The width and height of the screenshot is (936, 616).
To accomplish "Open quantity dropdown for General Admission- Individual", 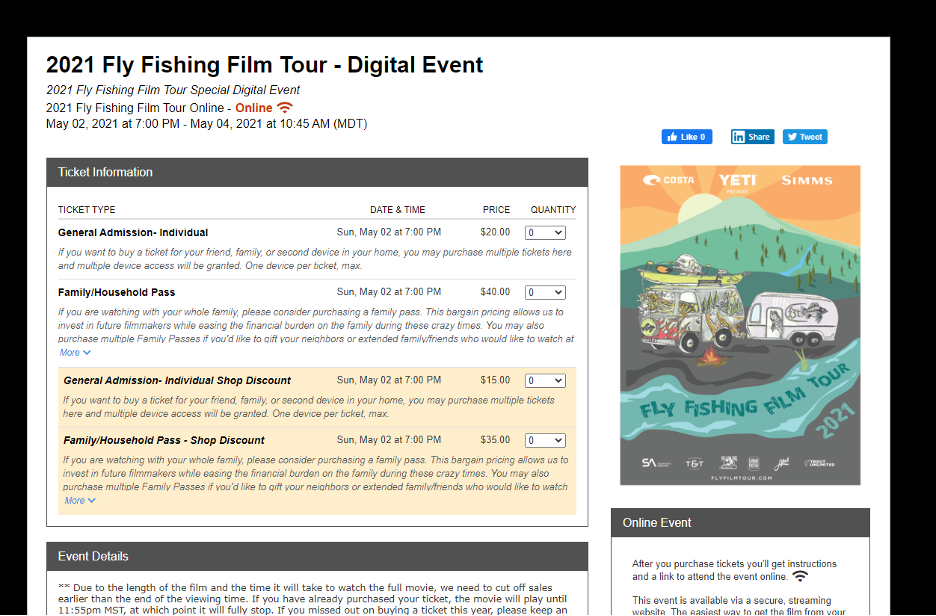I will (x=545, y=233).
